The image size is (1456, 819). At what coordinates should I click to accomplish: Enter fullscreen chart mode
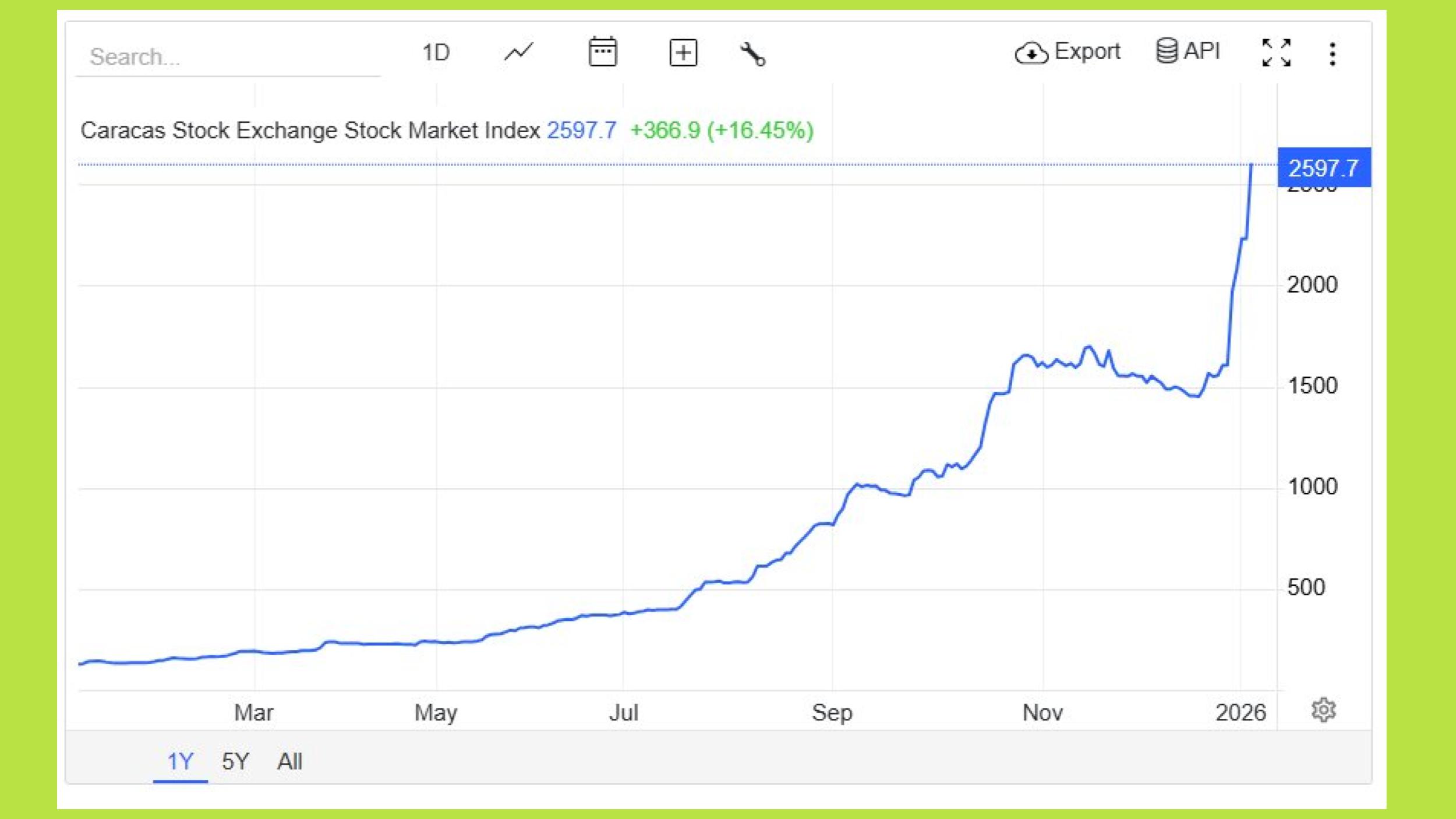coord(1276,53)
